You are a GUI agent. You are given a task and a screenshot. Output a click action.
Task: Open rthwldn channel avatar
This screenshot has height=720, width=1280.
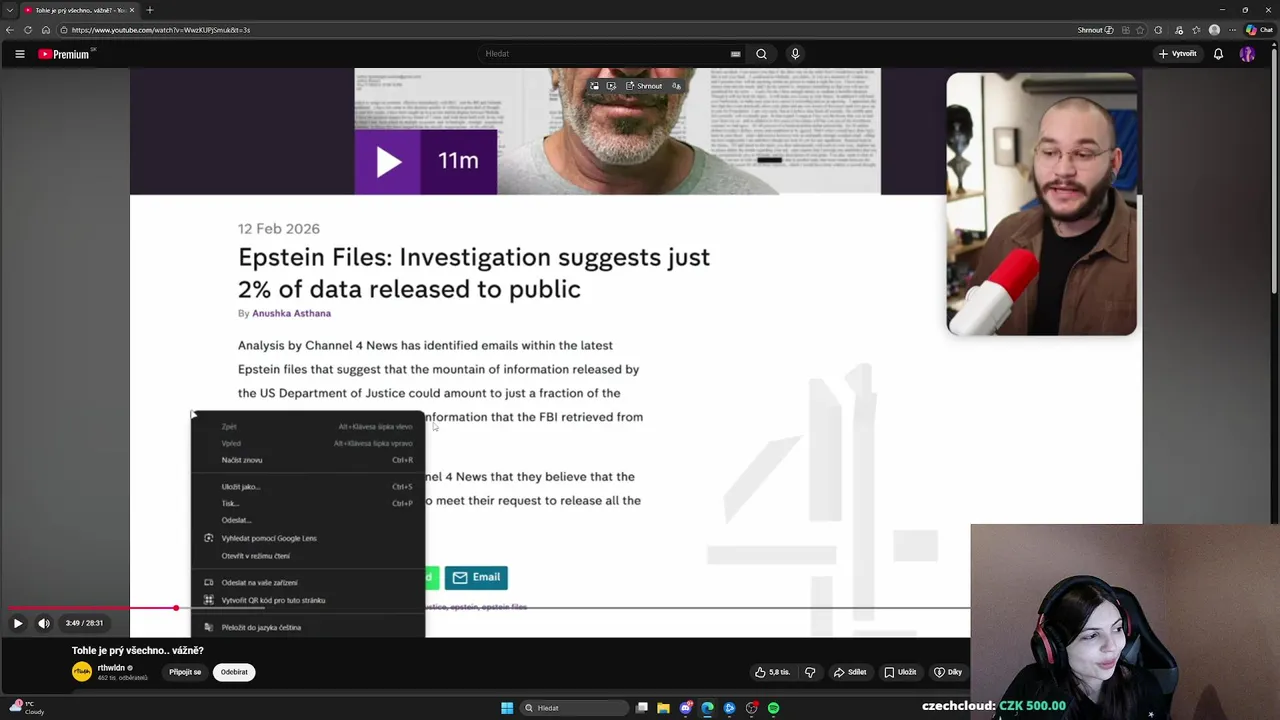tap(82, 672)
